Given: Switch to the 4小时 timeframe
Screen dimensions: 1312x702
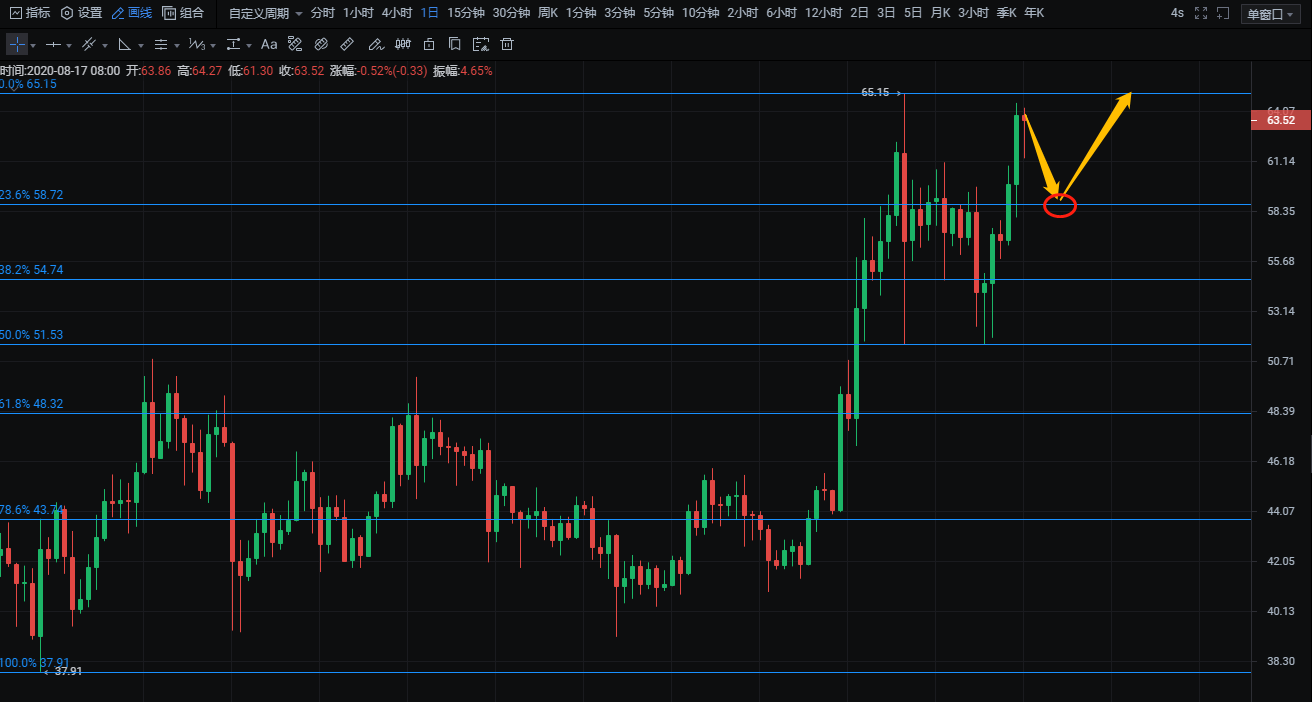Looking at the screenshot, I should coord(397,14).
